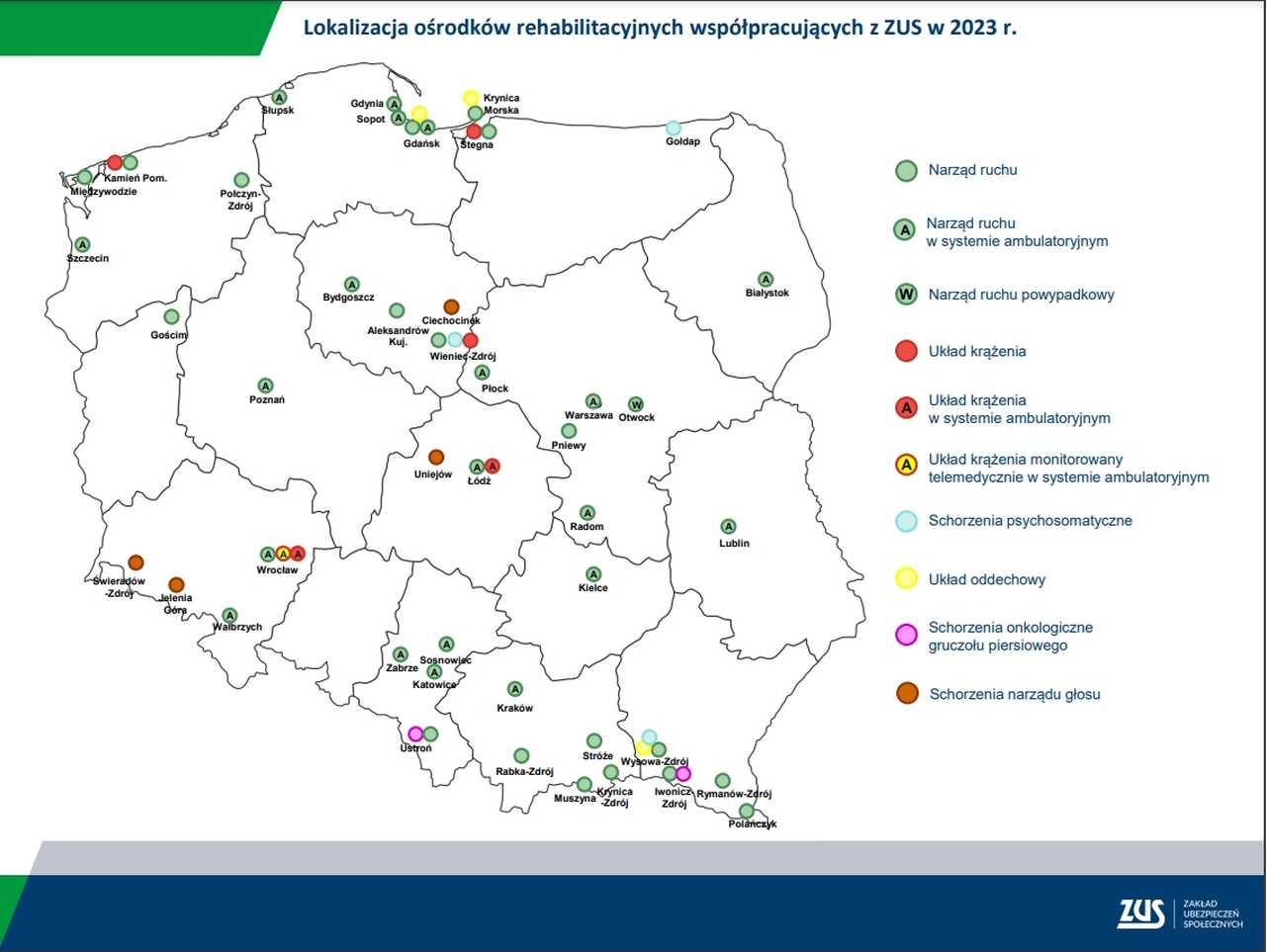Viewport: 1266px width, 952px height.
Task: Select the brown Uniejów marker
Action: 436,458
